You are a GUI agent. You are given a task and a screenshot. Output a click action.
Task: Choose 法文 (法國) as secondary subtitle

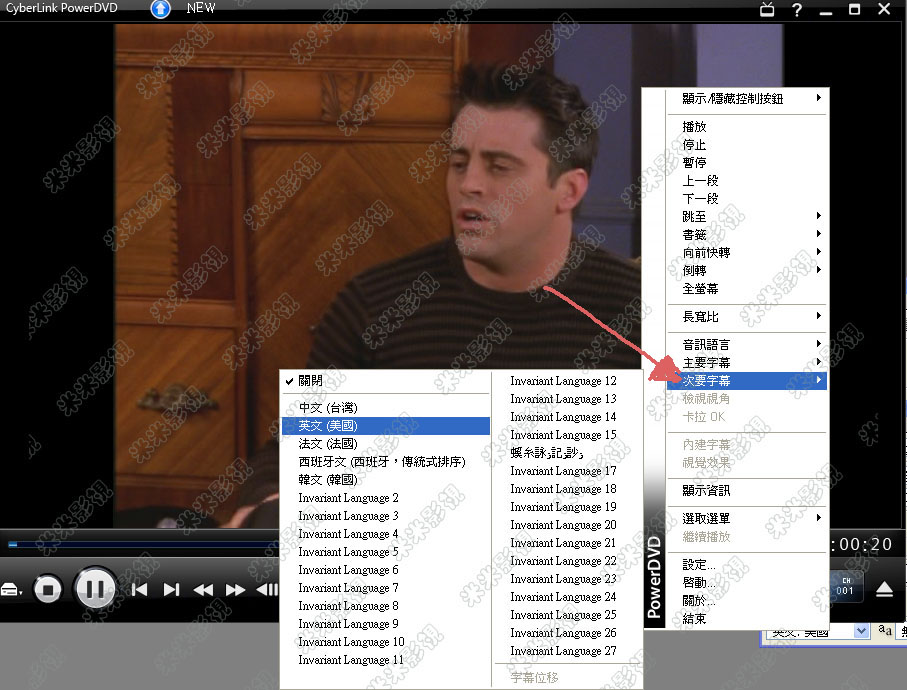click(x=386, y=444)
